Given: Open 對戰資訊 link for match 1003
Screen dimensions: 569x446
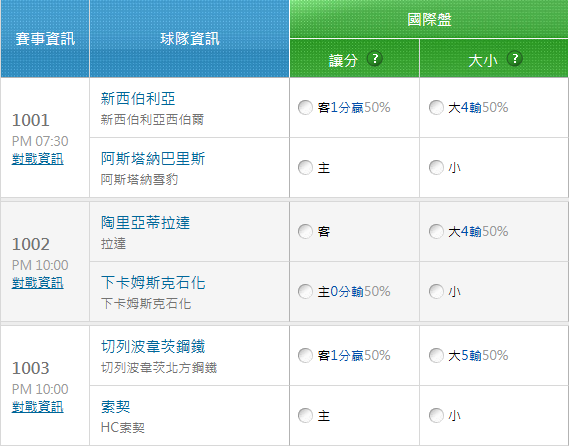Looking at the screenshot, I should click(x=38, y=407).
